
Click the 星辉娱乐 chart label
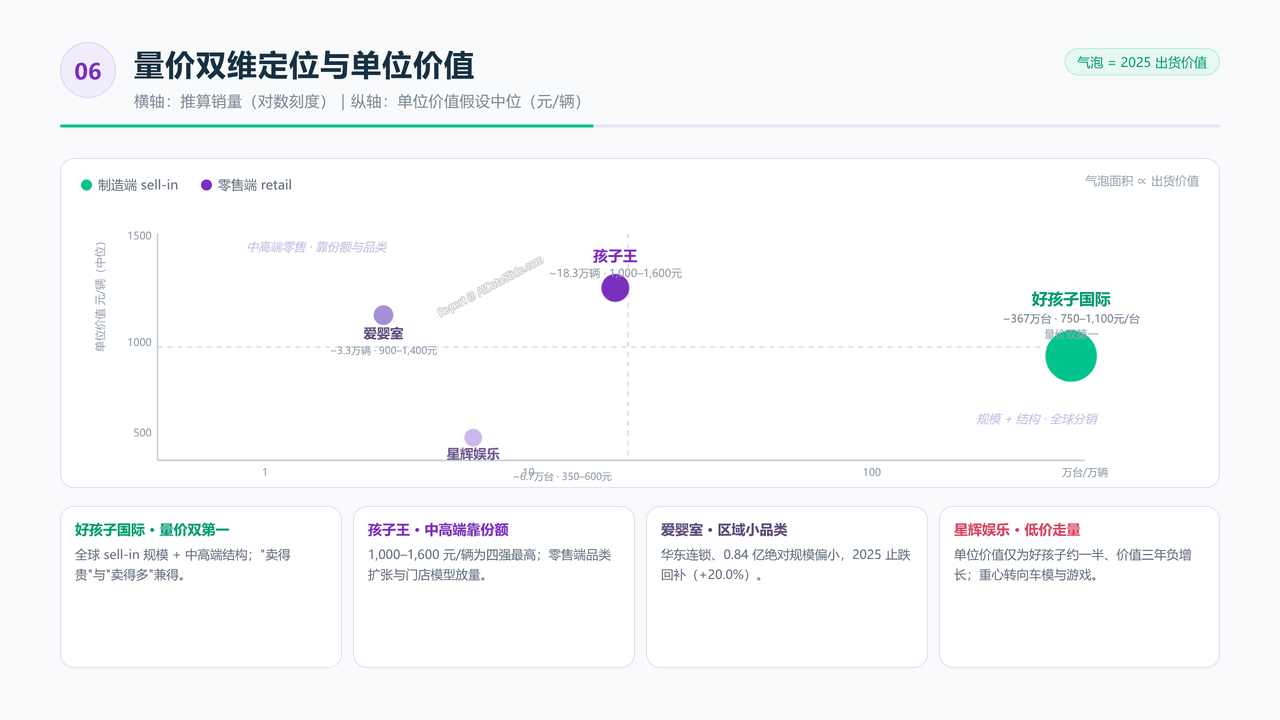[x=473, y=454]
